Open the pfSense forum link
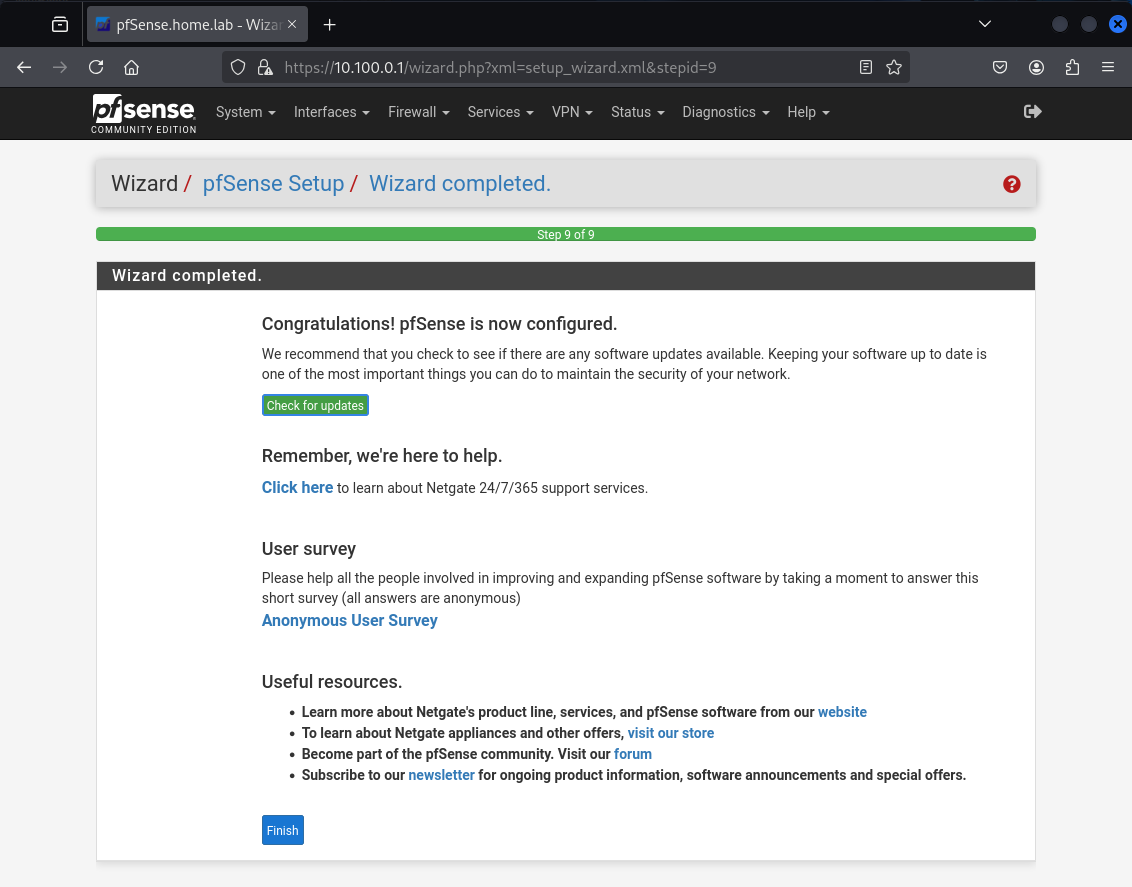The width and height of the screenshot is (1132, 887). point(632,753)
